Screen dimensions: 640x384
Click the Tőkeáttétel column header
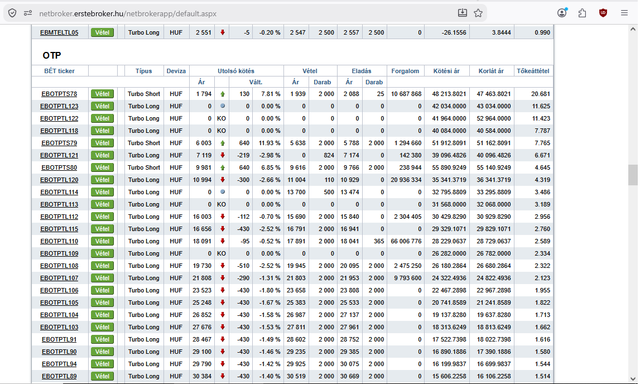coord(533,71)
